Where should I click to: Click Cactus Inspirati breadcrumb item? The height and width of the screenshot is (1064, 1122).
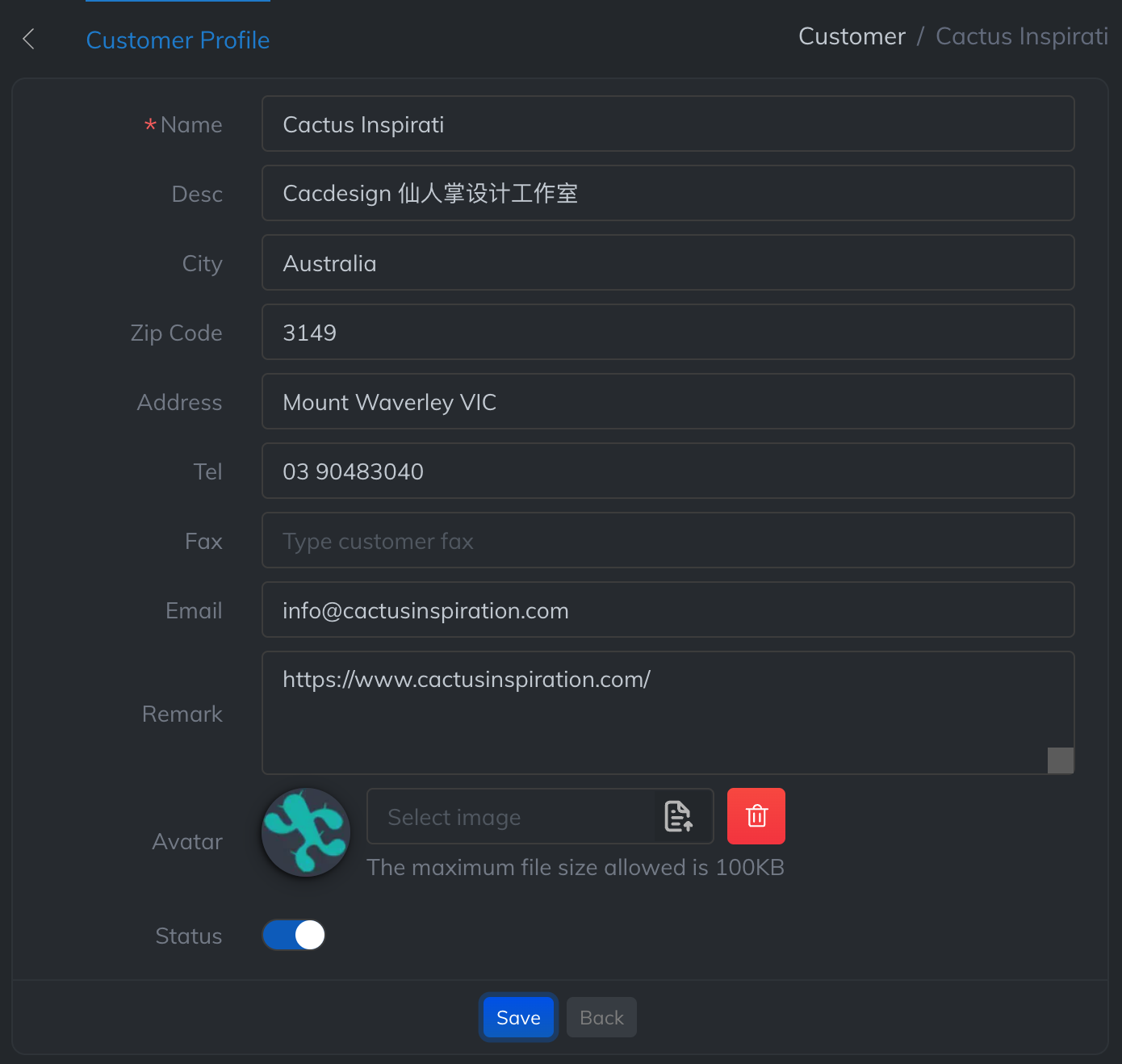click(1021, 36)
